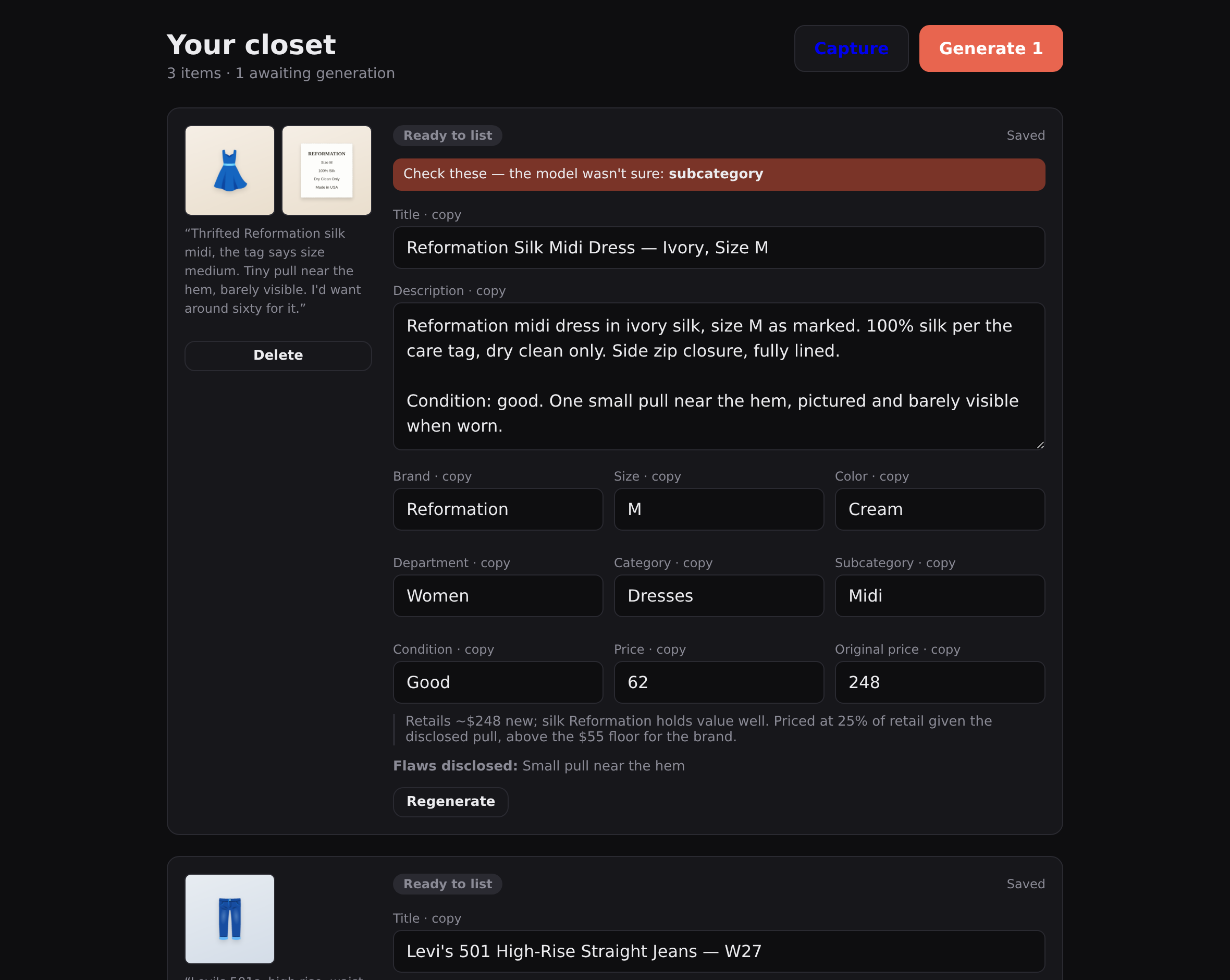Click the dress card's Ready to list badge
The height and width of the screenshot is (980, 1230).
coord(448,136)
